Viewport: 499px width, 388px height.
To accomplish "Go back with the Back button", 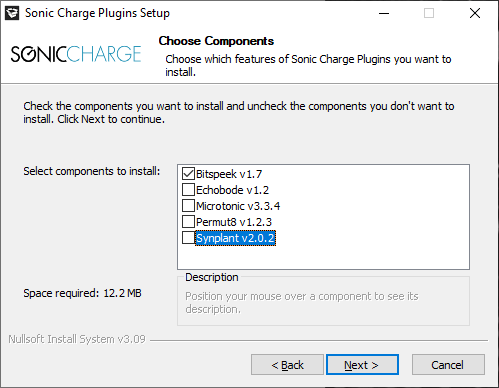I will [x=287, y=365].
